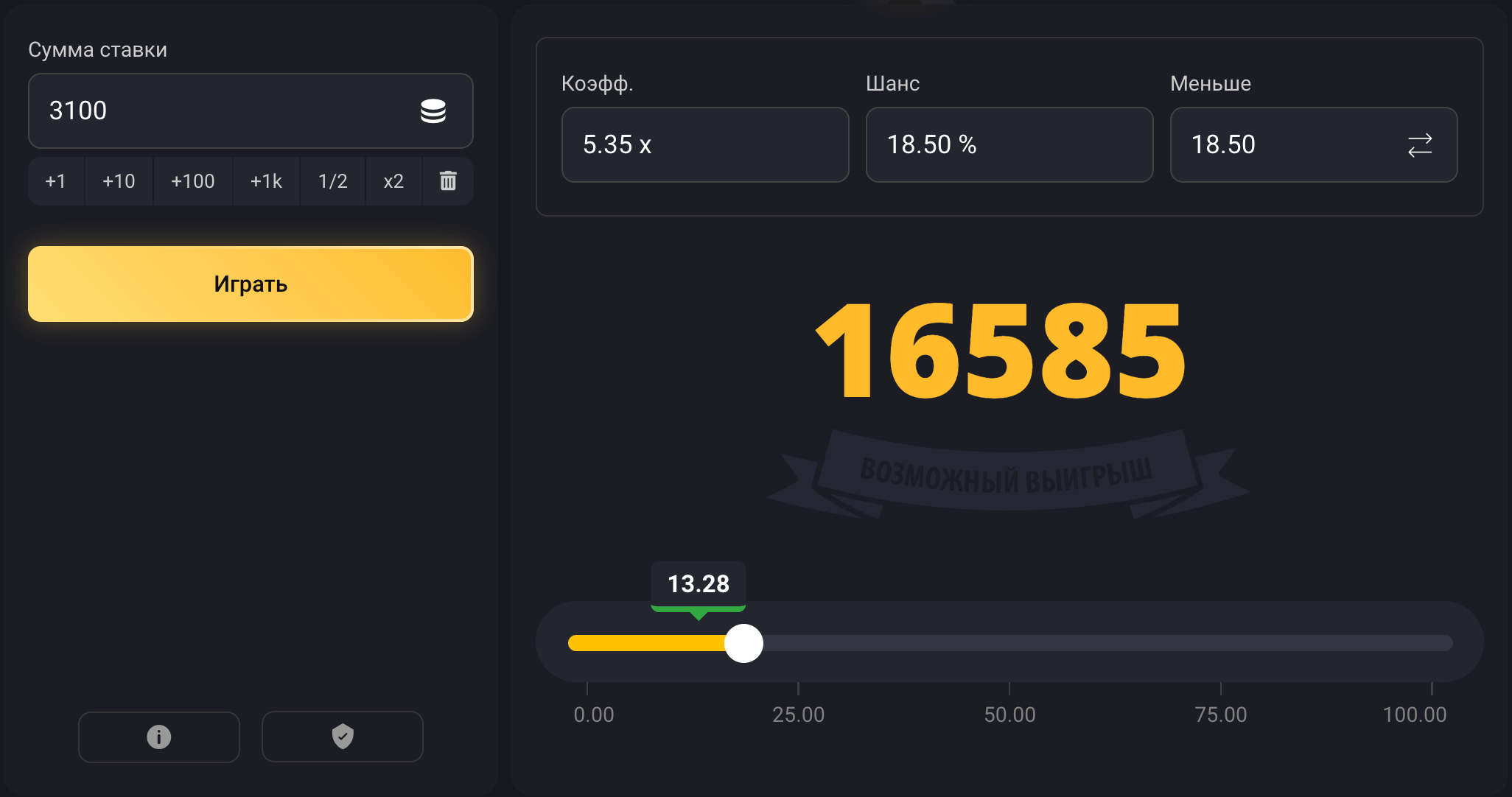
Task: Edit the Коэфф. multiplier field
Action: pyautogui.click(x=704, y=145)
